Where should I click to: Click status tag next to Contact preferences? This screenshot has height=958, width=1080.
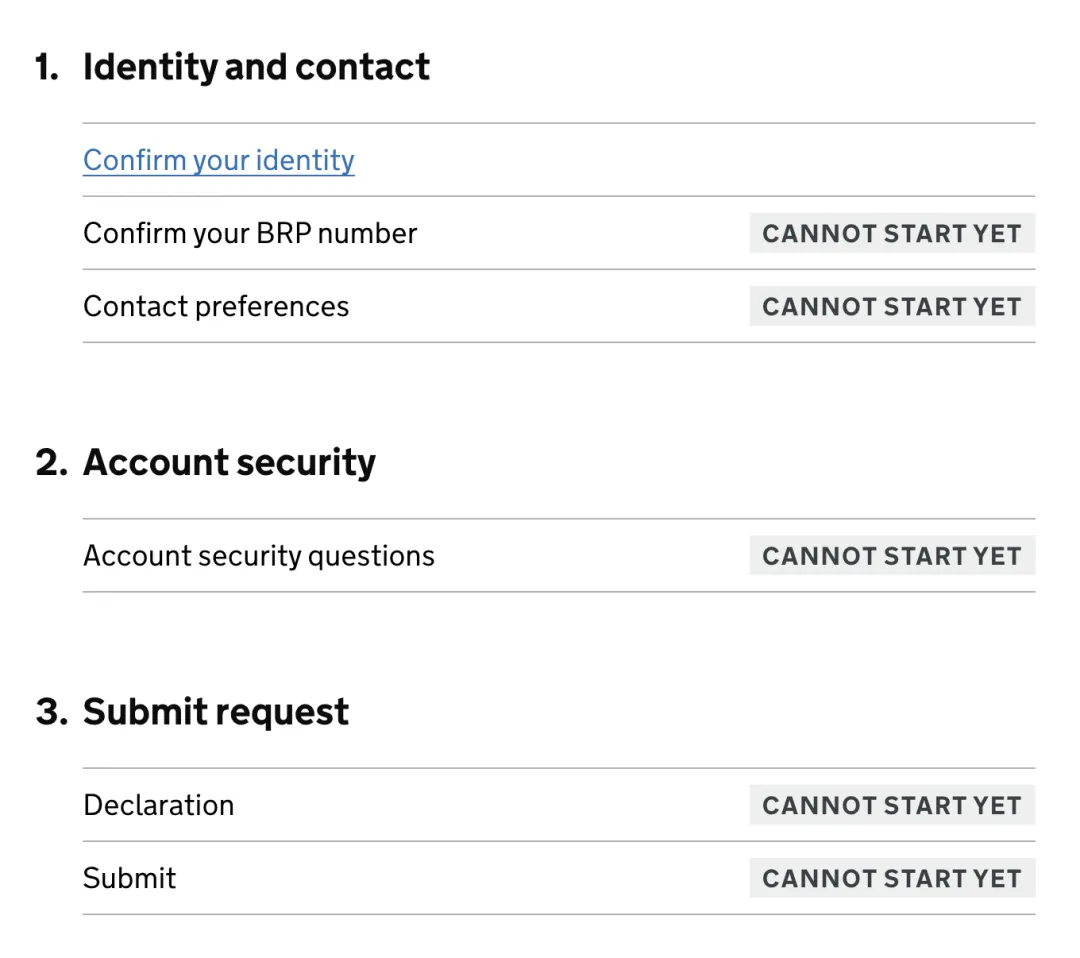(x=891, y=306)
